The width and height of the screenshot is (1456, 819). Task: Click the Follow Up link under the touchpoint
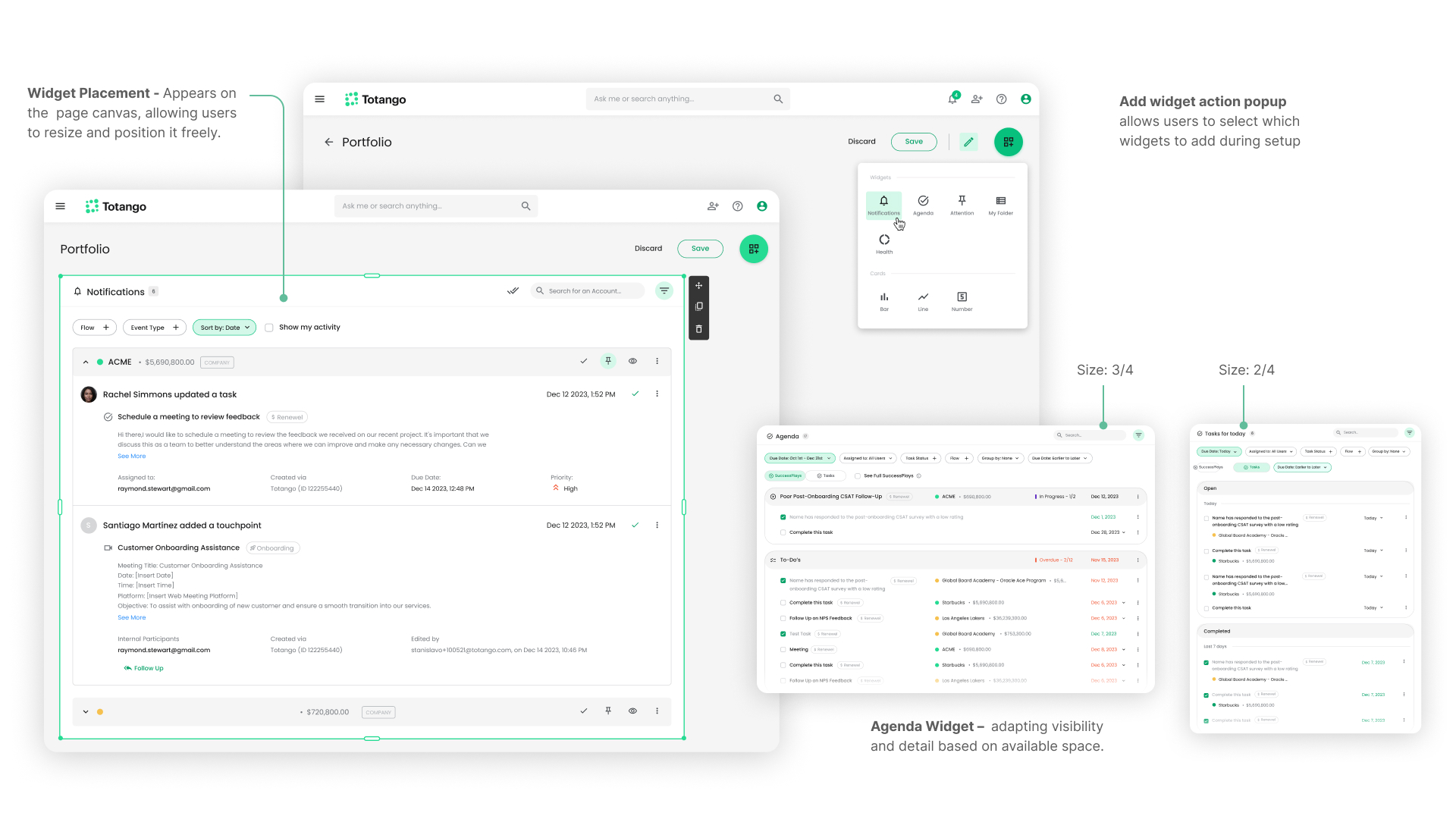point(144,668)
